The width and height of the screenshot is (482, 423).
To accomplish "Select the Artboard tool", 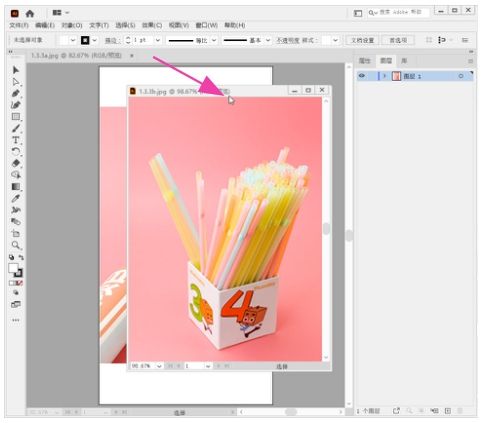I will (x=16, y=233).
